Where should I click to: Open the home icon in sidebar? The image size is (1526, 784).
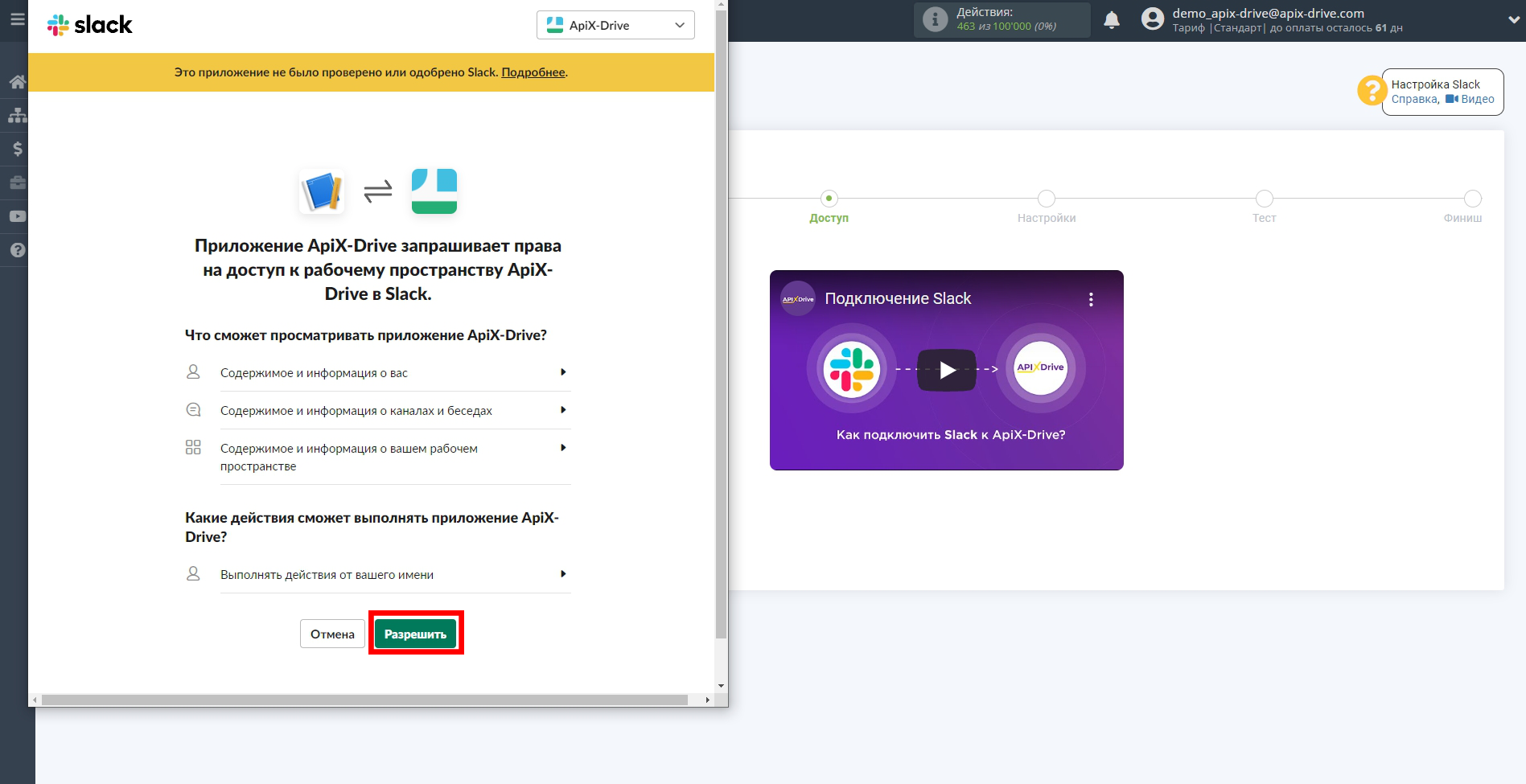17,82
